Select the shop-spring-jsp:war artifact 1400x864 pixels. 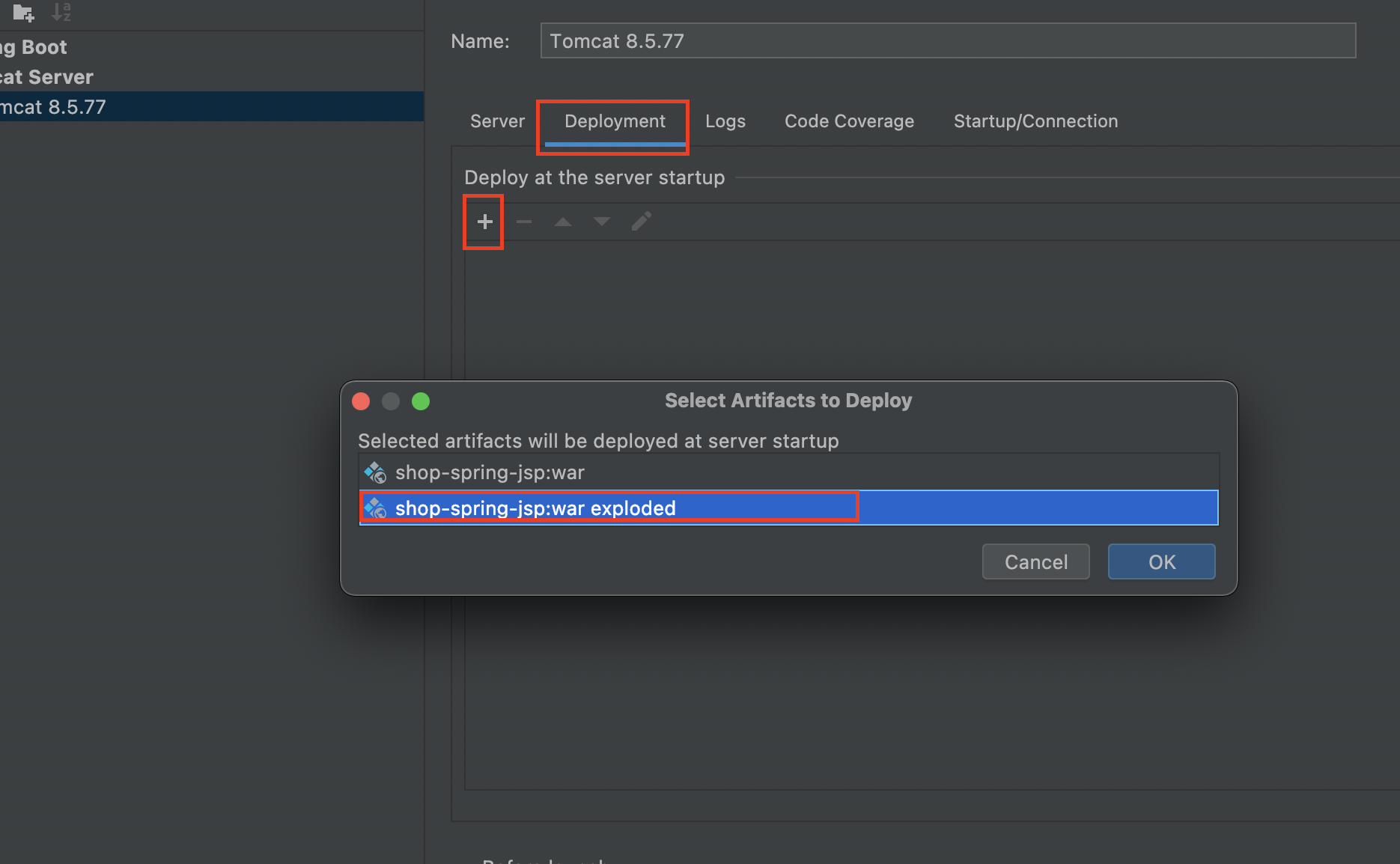tap(789, 472)
